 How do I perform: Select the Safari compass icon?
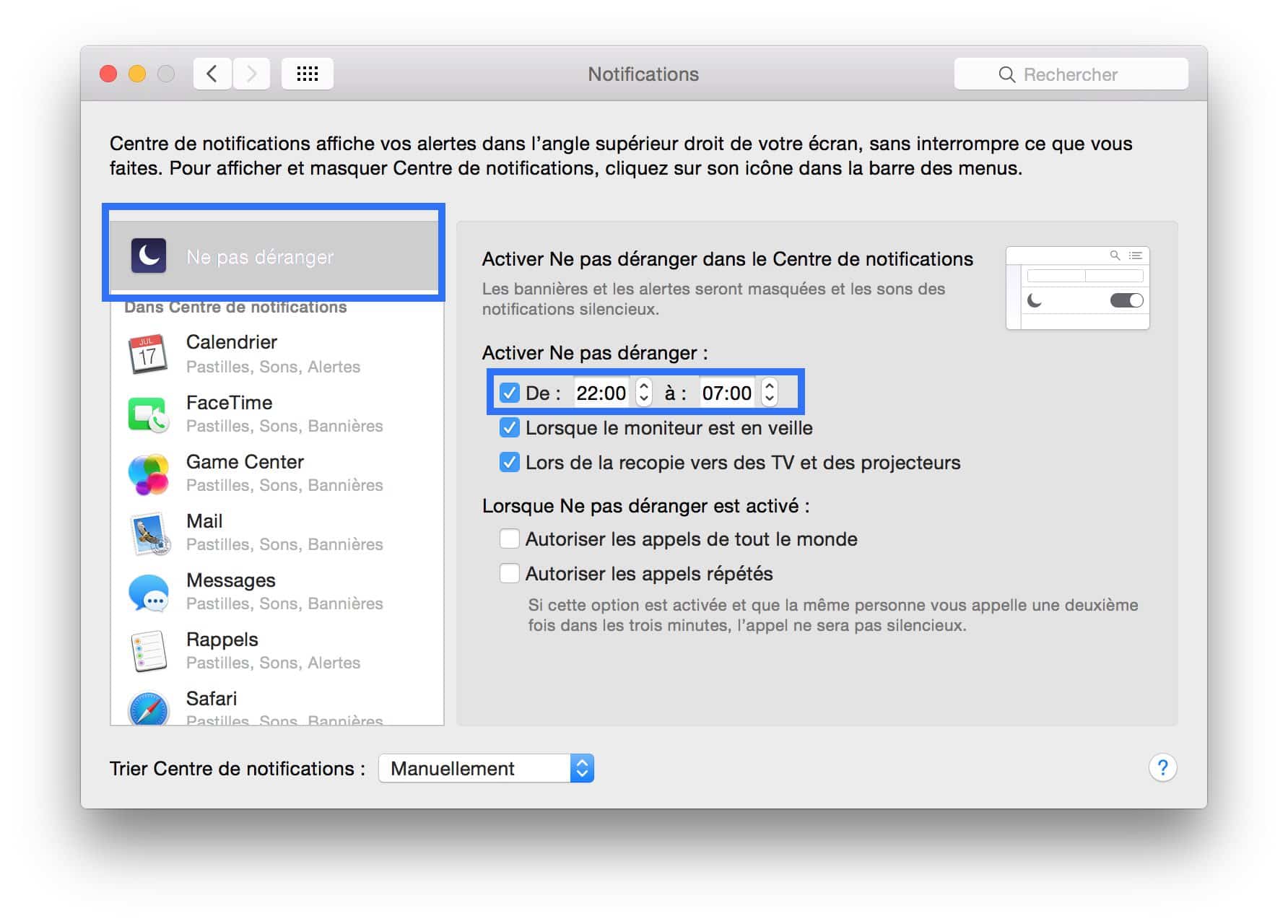tap(148, 708)
